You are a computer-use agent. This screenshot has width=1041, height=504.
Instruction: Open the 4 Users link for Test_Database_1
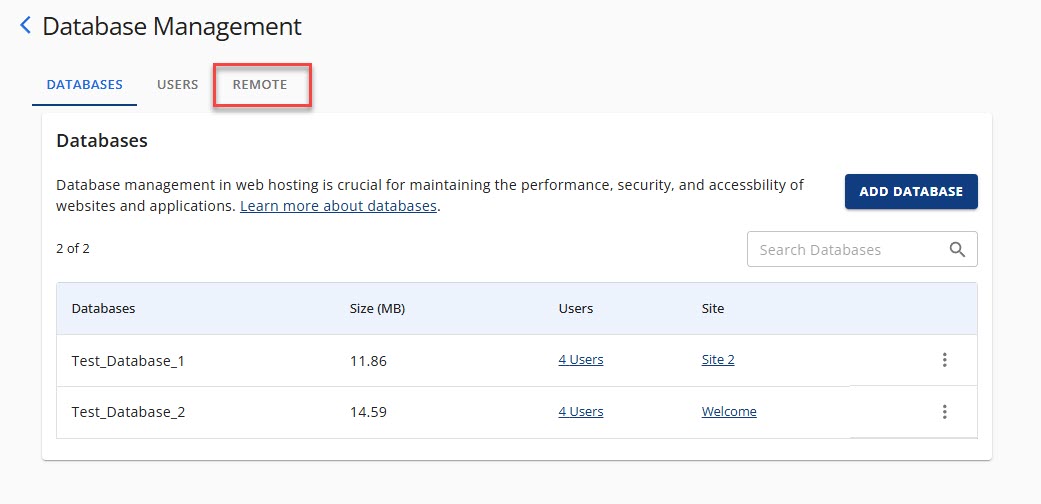(580, 360)
